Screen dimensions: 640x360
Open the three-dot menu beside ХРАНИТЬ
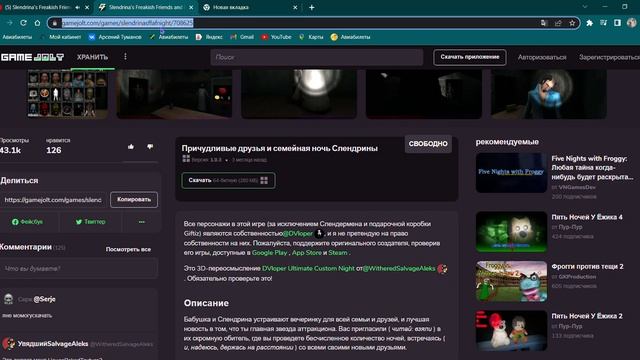[x=125, y=57]
